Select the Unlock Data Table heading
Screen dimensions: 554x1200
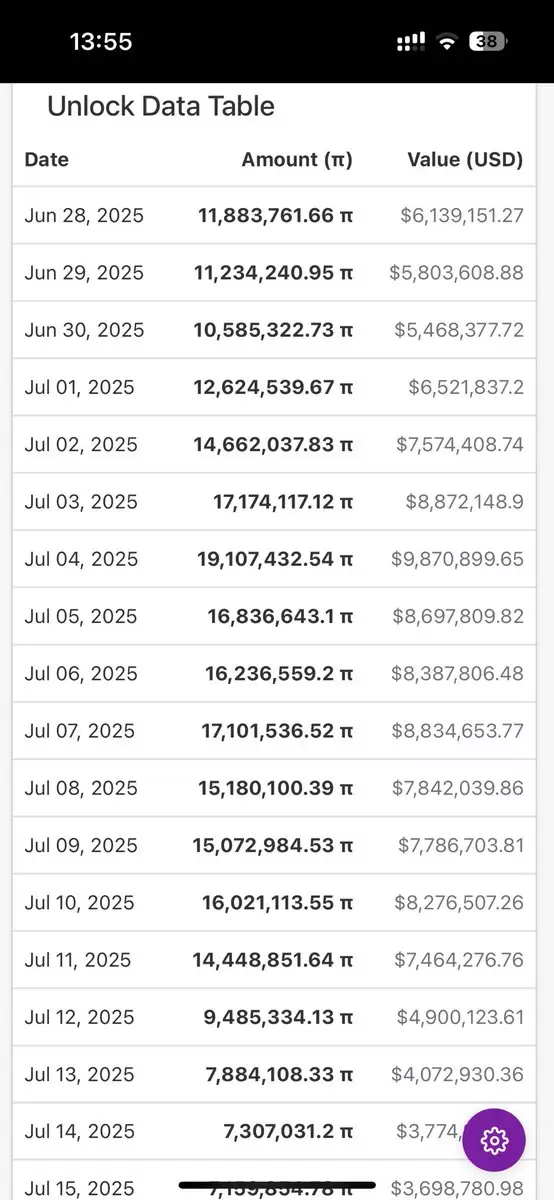point(161,106)
